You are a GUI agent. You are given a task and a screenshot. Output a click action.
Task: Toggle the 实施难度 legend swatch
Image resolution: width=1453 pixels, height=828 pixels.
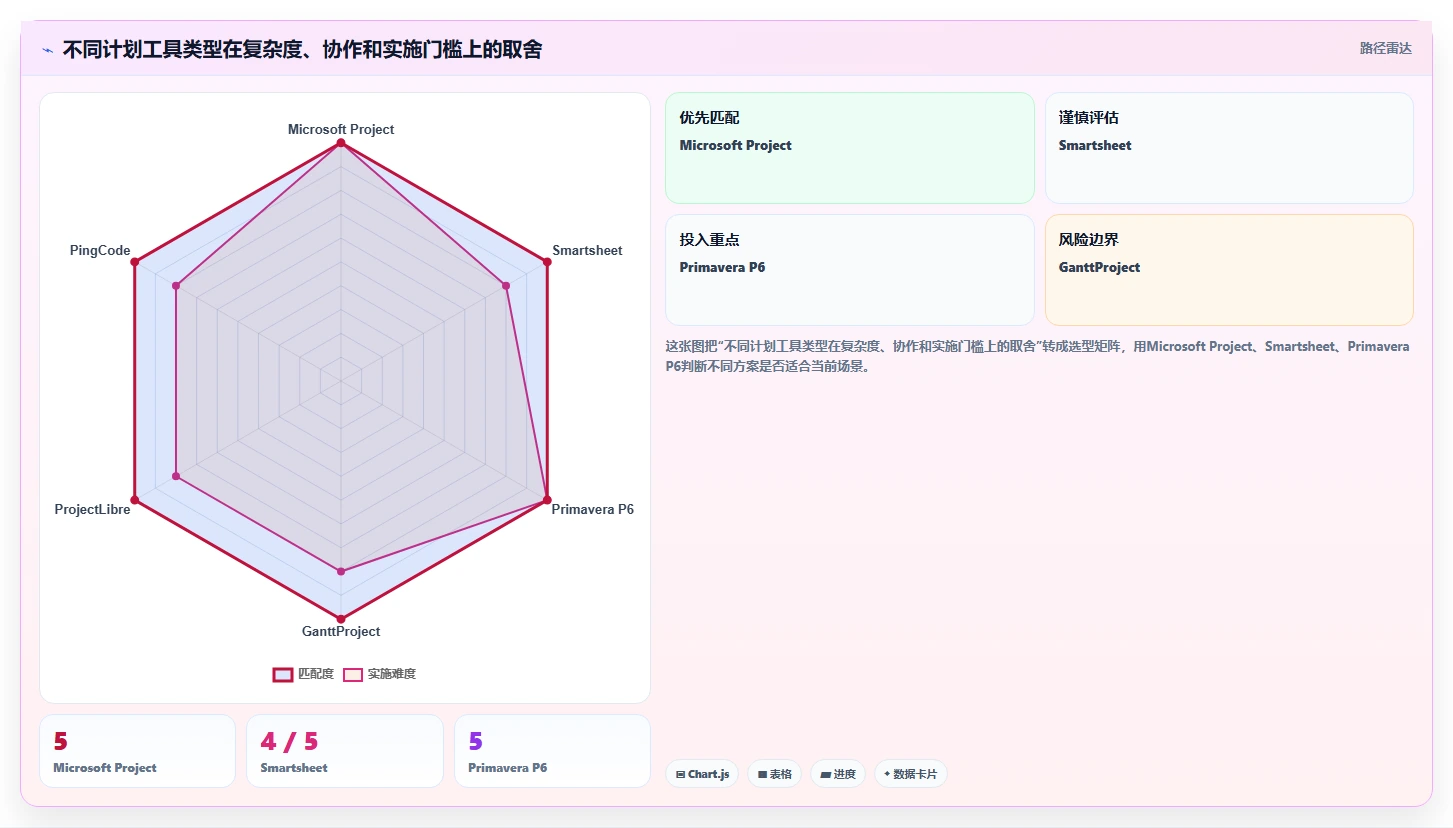[x=353, y=674]
